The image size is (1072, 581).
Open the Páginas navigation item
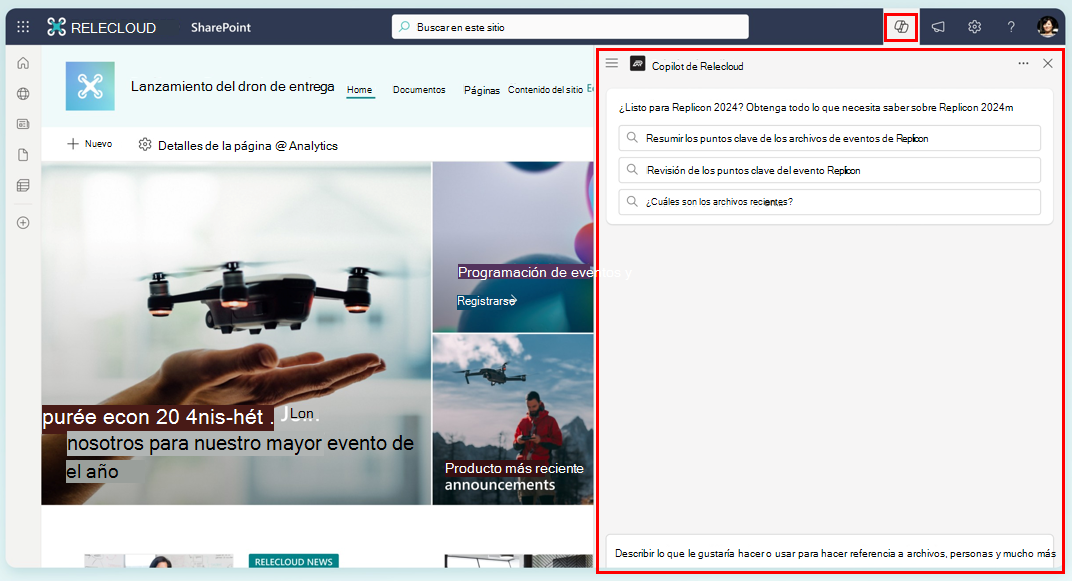[482, 89]
